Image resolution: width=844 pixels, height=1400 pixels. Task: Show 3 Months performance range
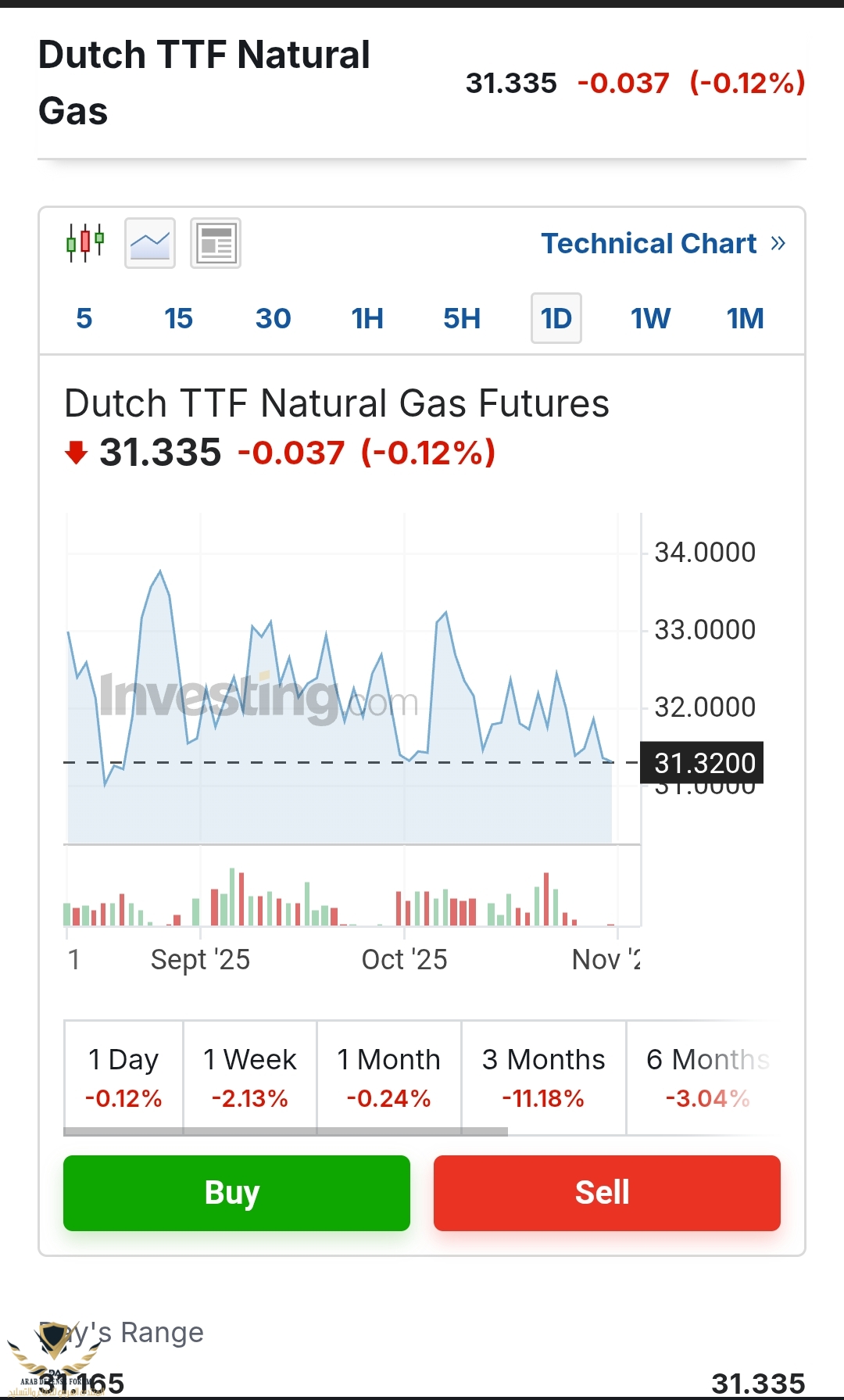click(543, 1077)
